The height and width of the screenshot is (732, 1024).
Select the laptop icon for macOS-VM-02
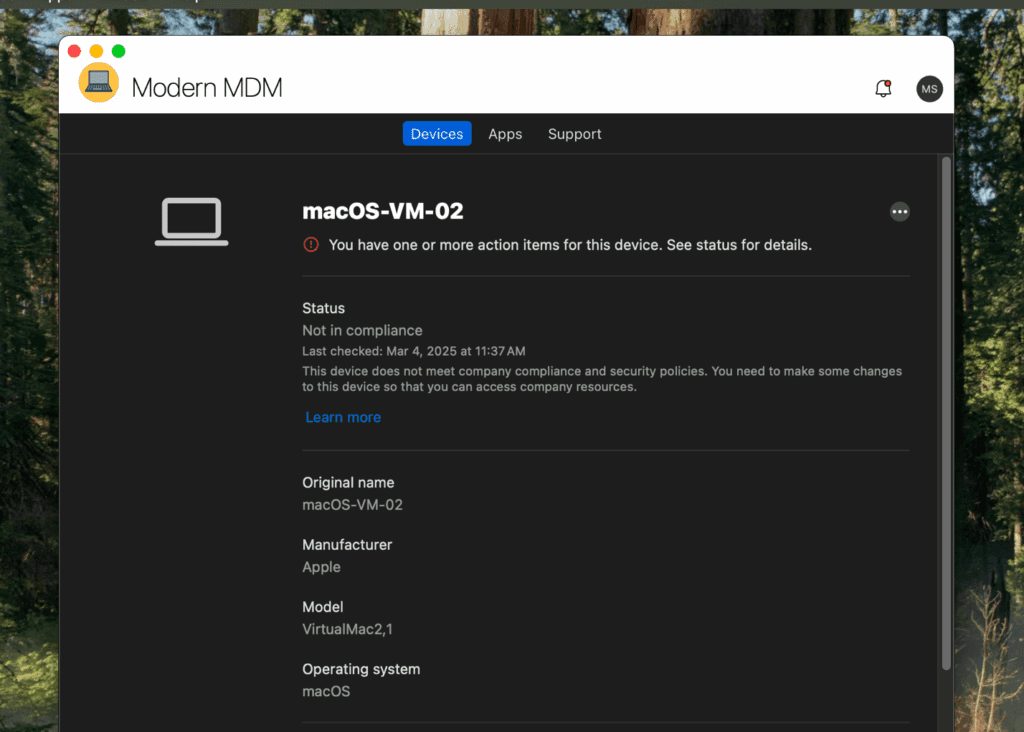(190, 220)
